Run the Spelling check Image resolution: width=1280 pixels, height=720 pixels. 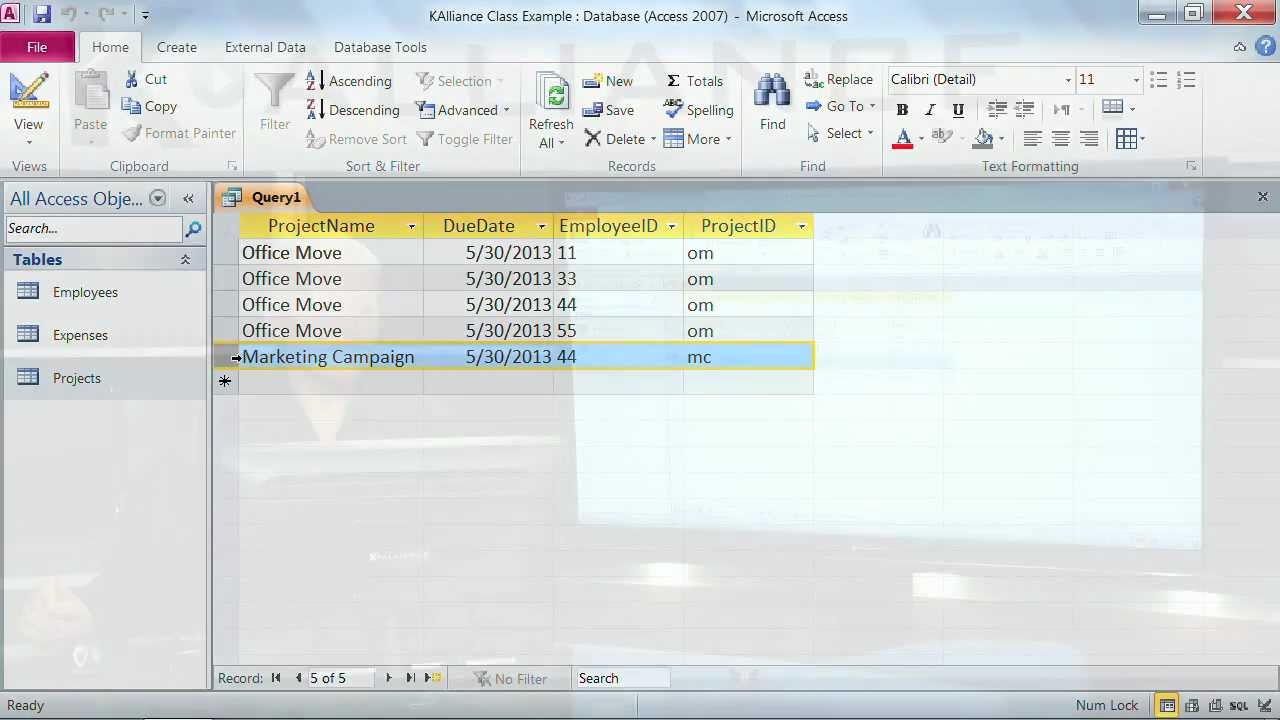(x=698, y=110)
